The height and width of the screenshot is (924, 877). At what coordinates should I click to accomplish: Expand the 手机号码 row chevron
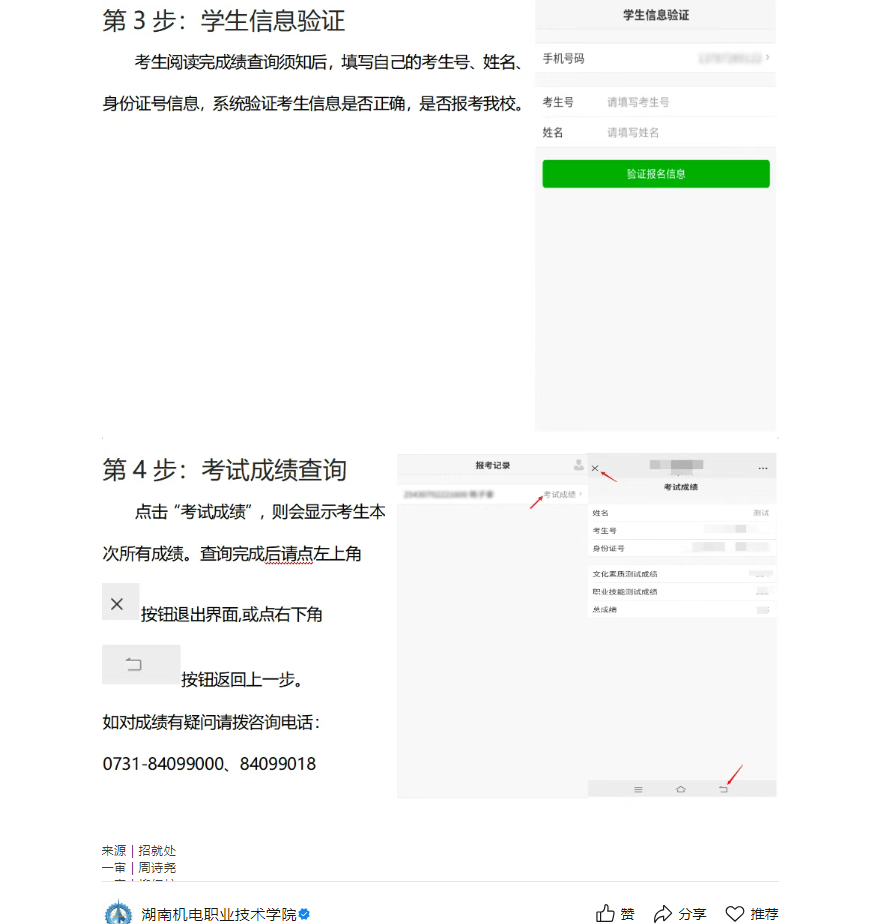click(x=767, y=58)
